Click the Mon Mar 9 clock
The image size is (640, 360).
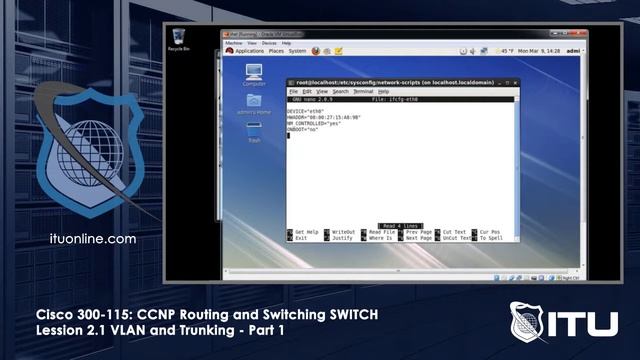[x=539, y=51]
